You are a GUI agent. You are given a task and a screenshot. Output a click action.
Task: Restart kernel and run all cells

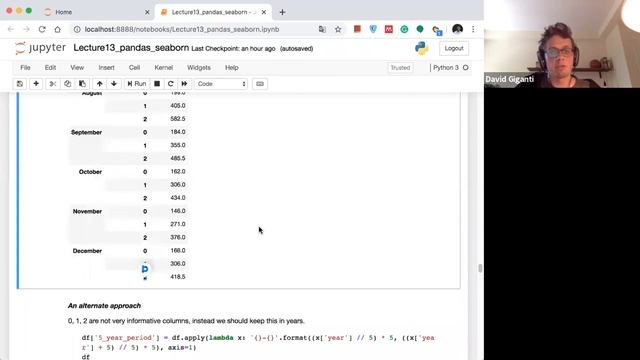tap(184, 84)
